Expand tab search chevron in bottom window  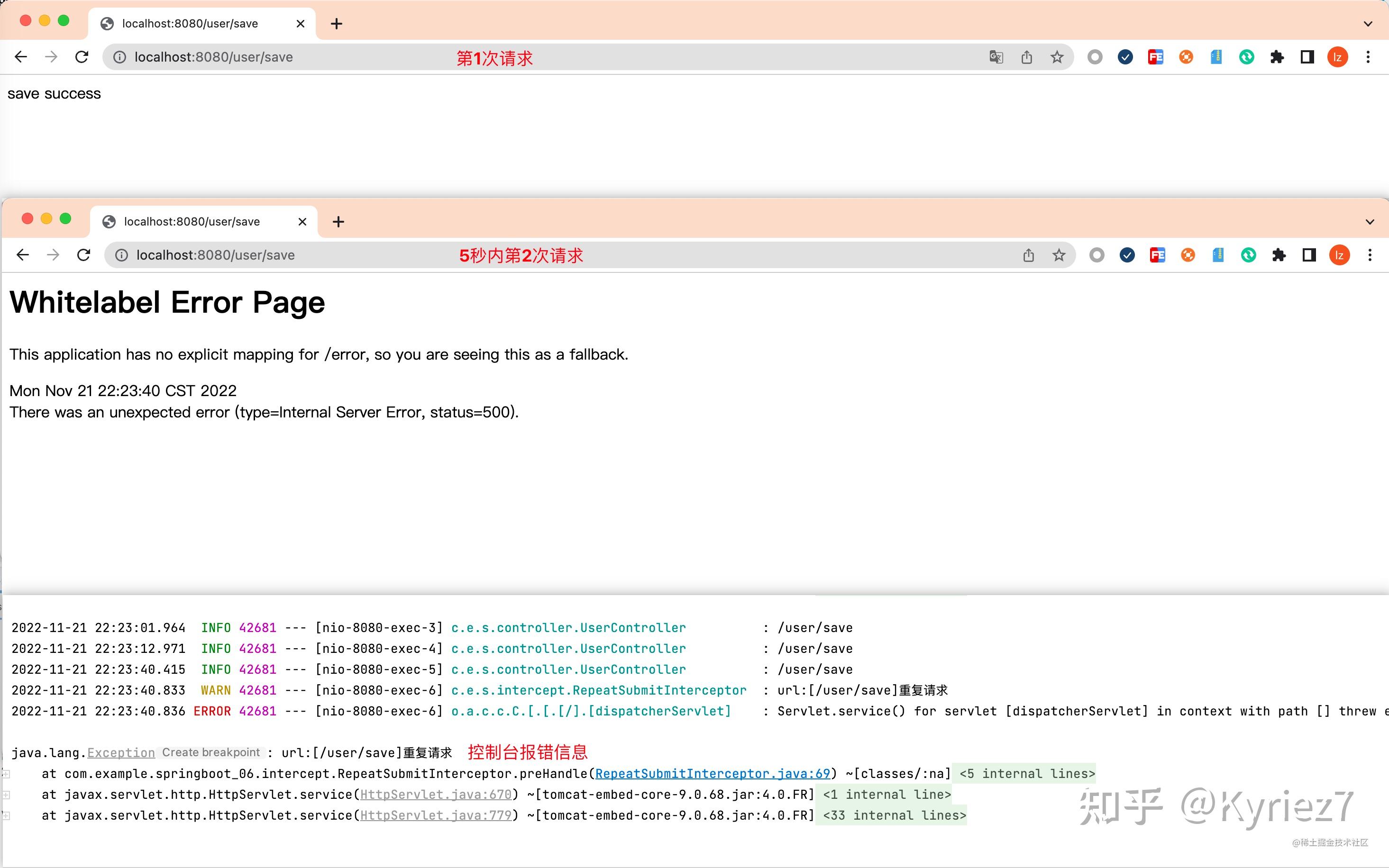tap(1370, 222)
